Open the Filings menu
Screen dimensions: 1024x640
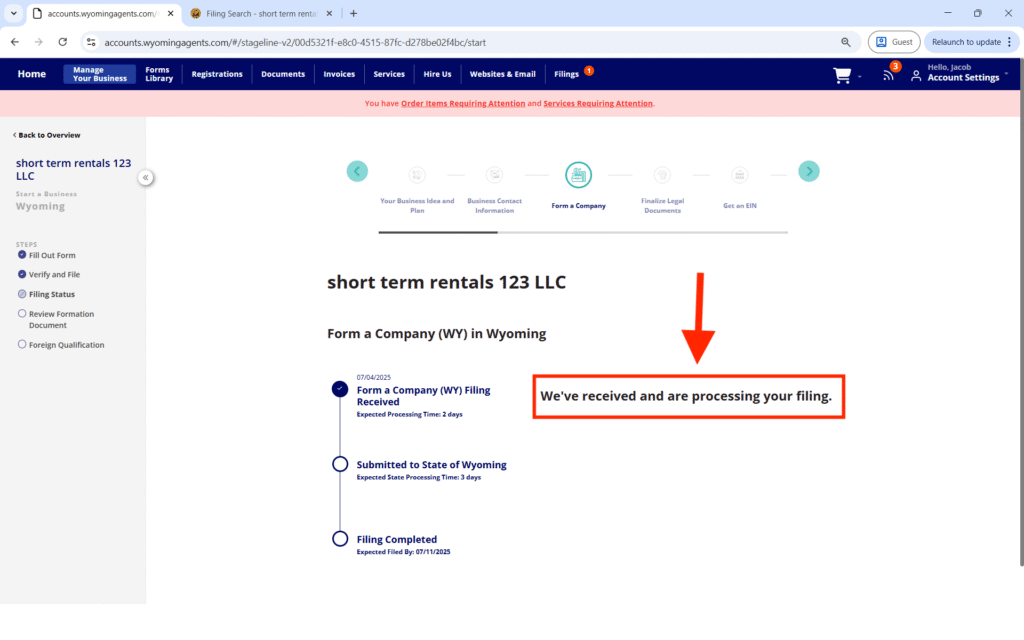pyautogui.click(x=567, y=74)
